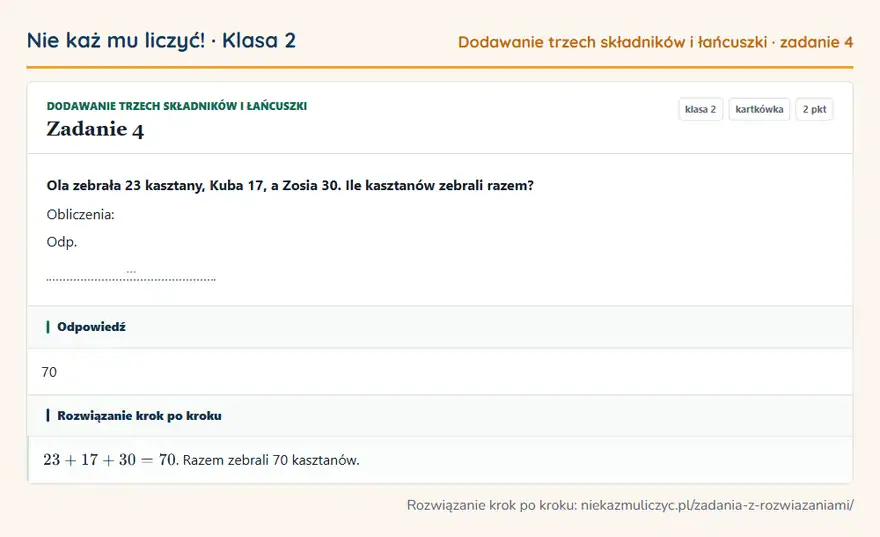Click the 'klasa 2' tag

[700, 109]
